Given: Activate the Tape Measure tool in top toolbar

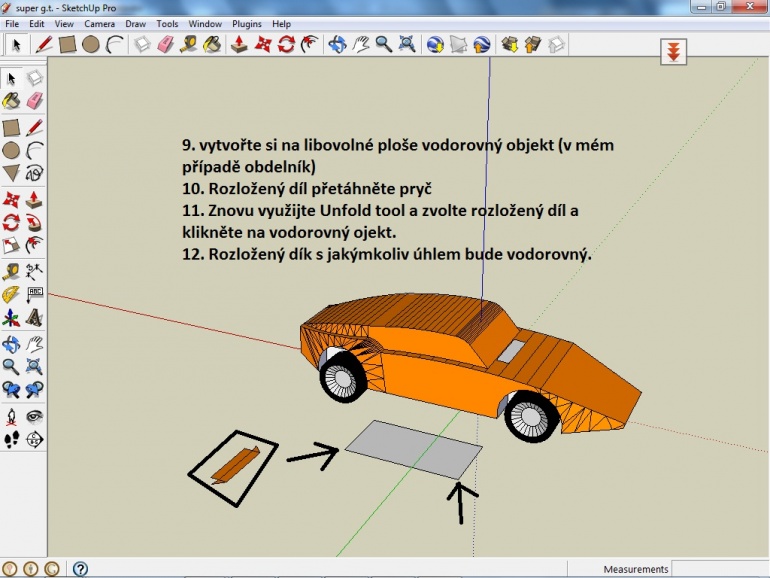Looking at the screenshot, I should click(189, 45).
